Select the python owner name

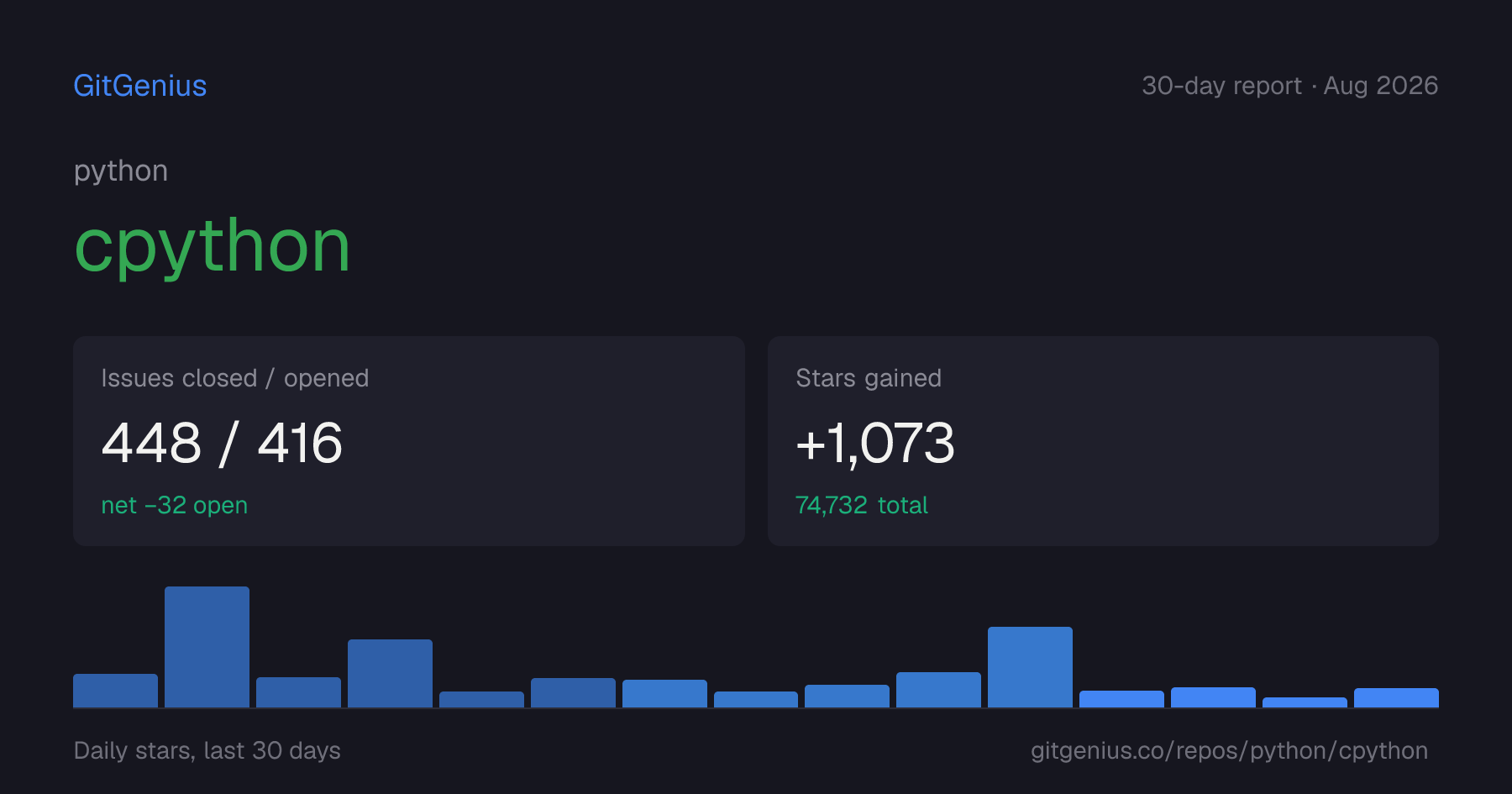coord(121,171)
